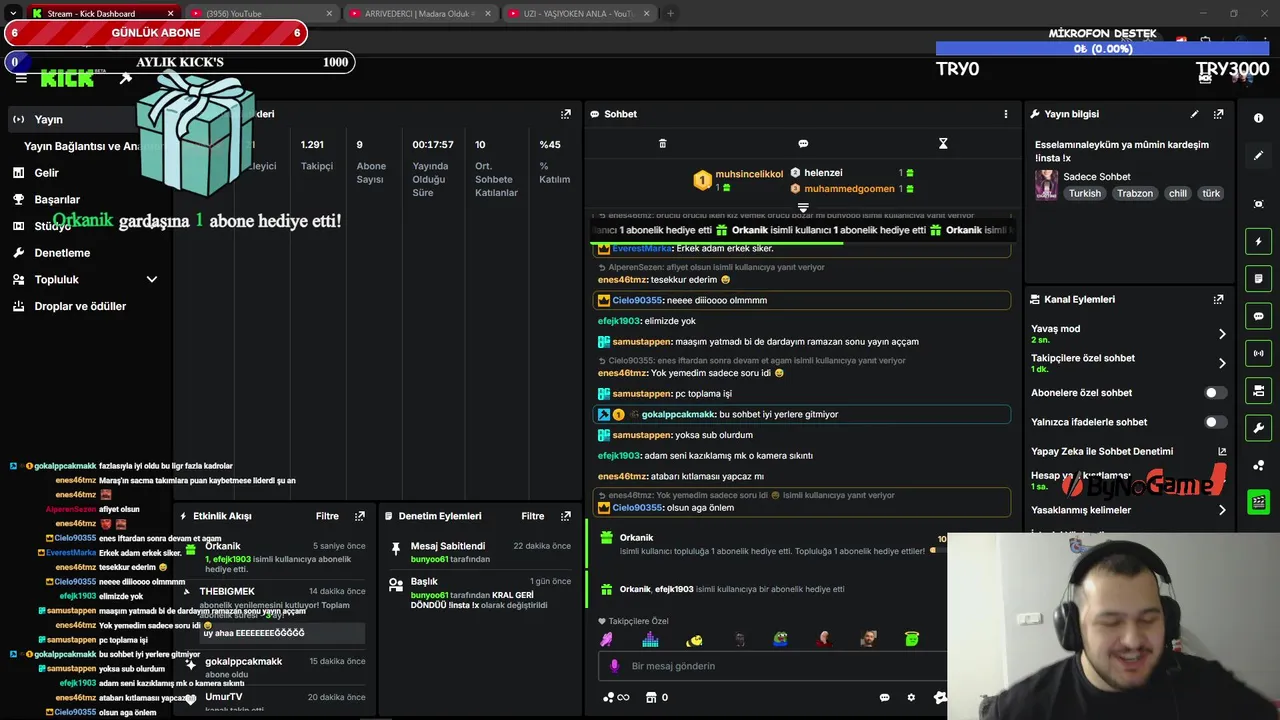The width and height of the screenshot is (1280, 720).
Task: Pop out the Yayın bilgisi panel
Action: click(x=1218, y=114)
